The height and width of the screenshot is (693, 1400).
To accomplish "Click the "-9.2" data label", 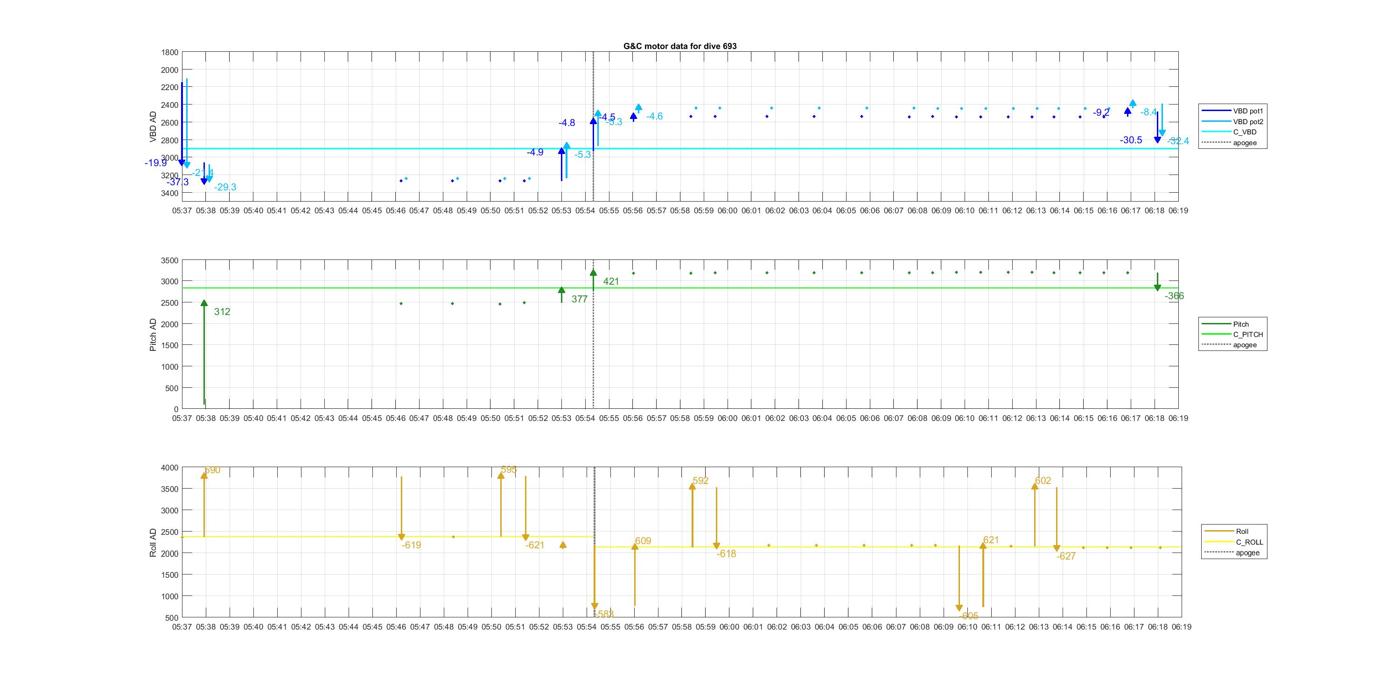I will click(x=1101, y=113).
